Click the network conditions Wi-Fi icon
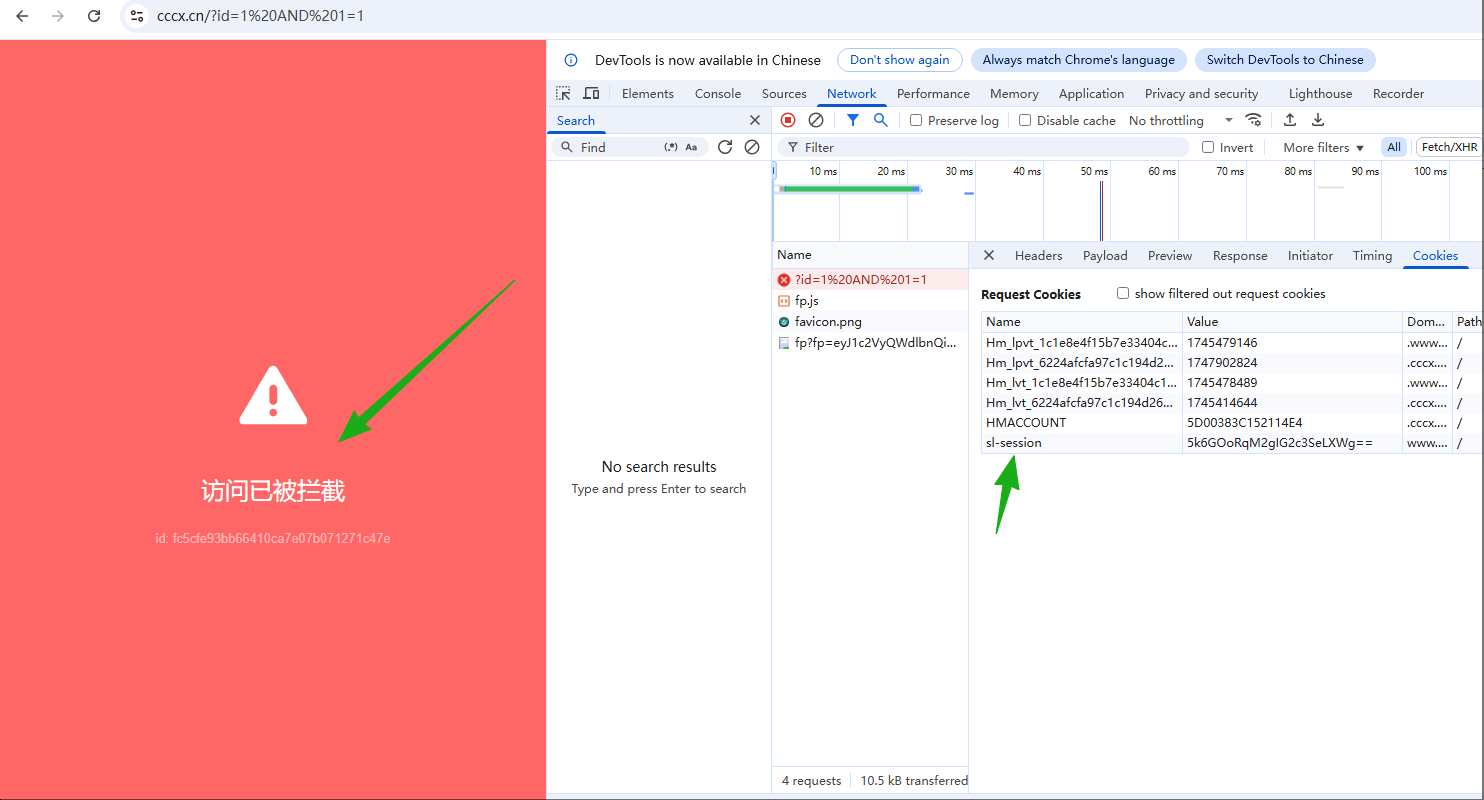This screenshot has width=1484, height=800. pos(1253,120)
